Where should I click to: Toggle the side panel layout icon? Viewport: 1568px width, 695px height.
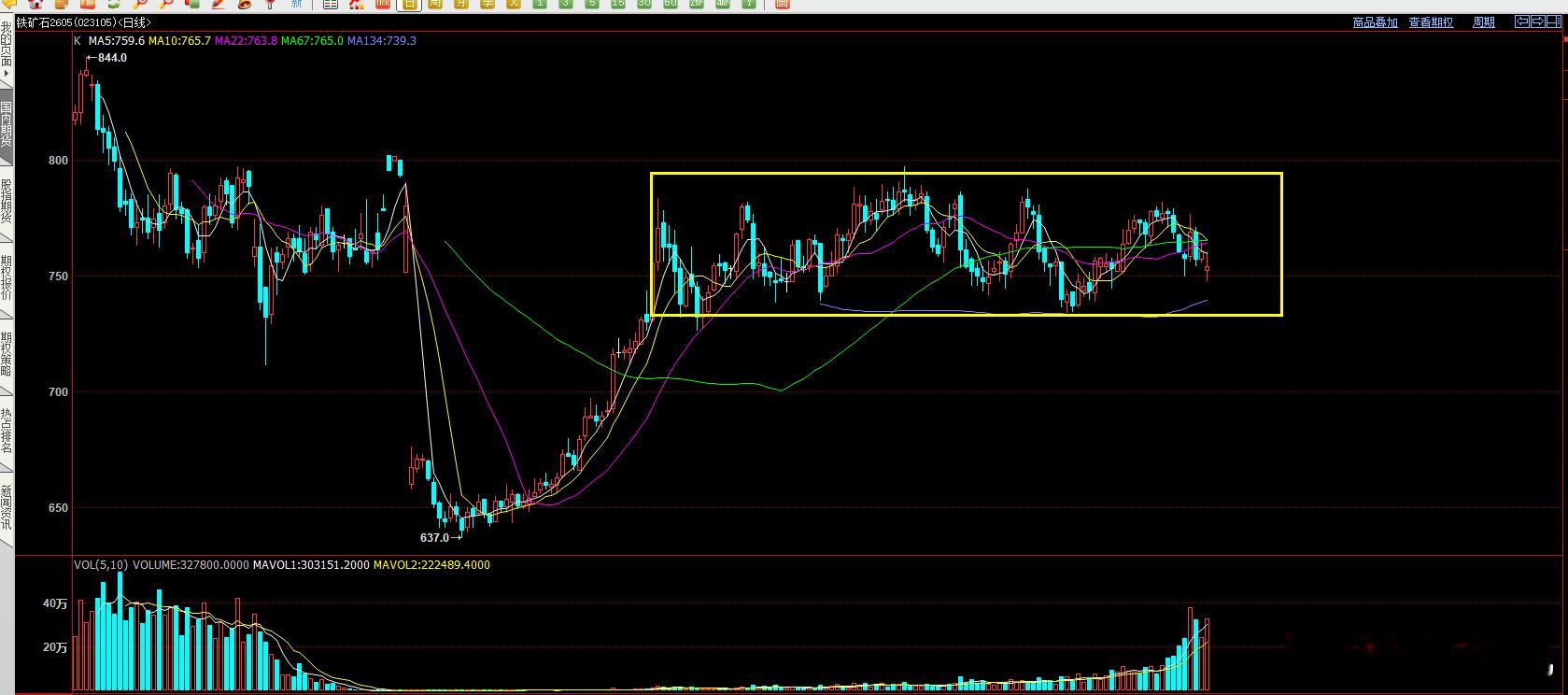pyautogui.click(x=1553, y=21)
